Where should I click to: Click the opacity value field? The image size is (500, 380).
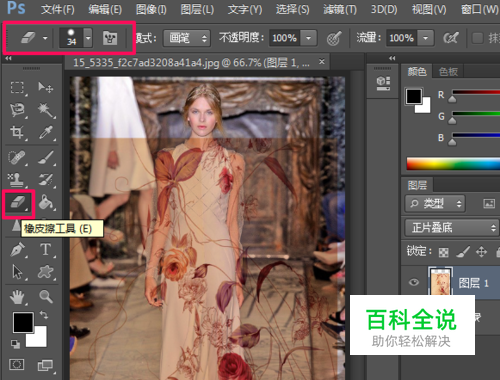pos(285,38)
